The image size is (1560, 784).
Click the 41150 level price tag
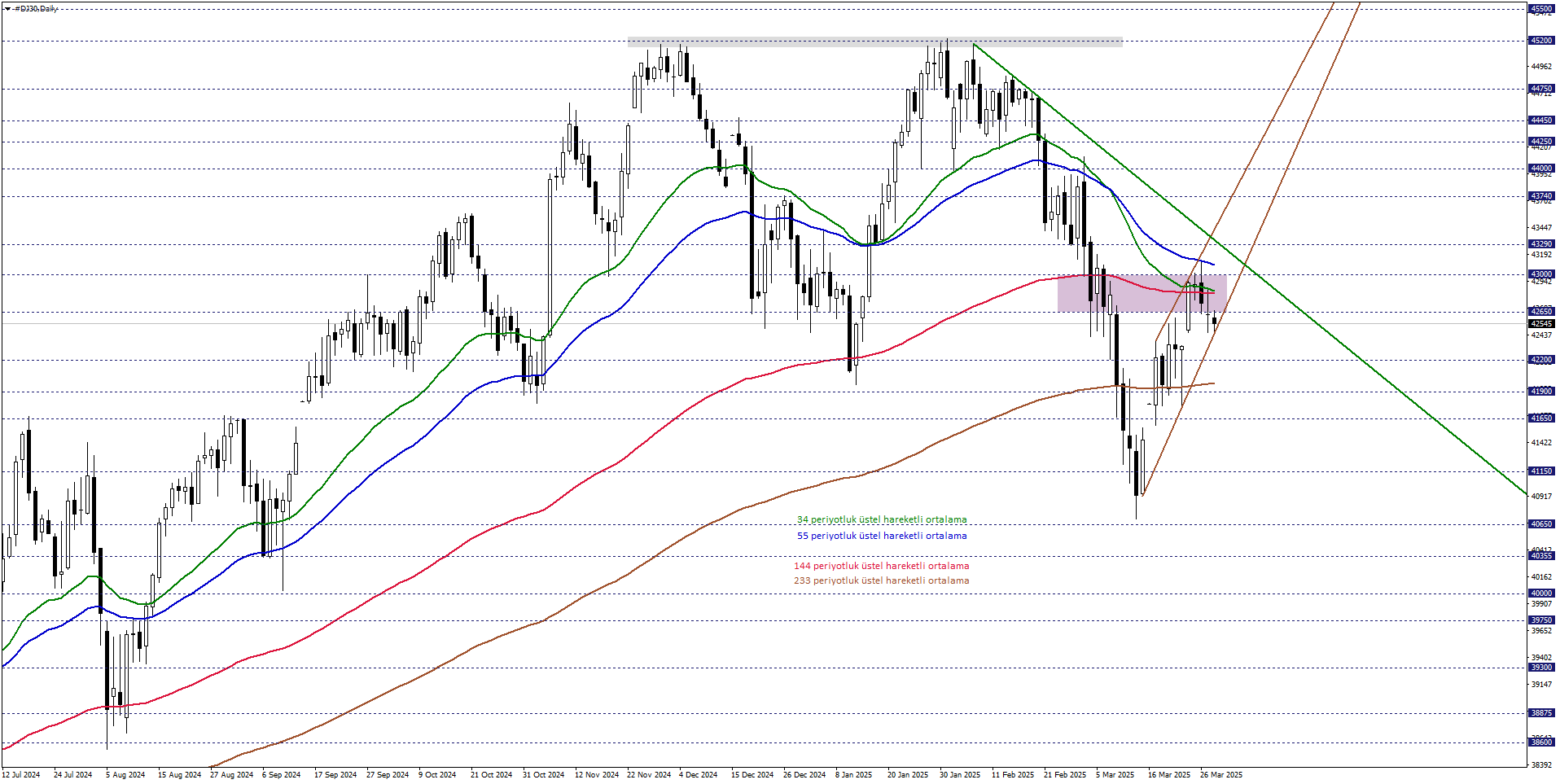[x=1541, y=471]
